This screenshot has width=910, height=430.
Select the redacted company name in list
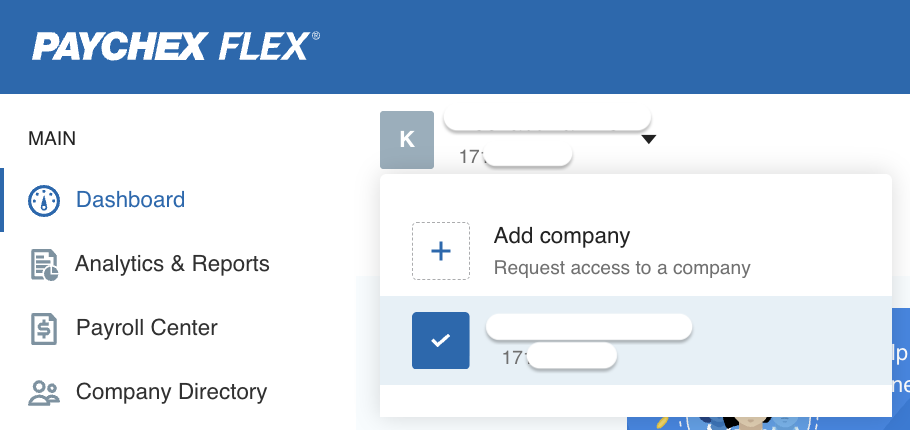coord(589,326)
